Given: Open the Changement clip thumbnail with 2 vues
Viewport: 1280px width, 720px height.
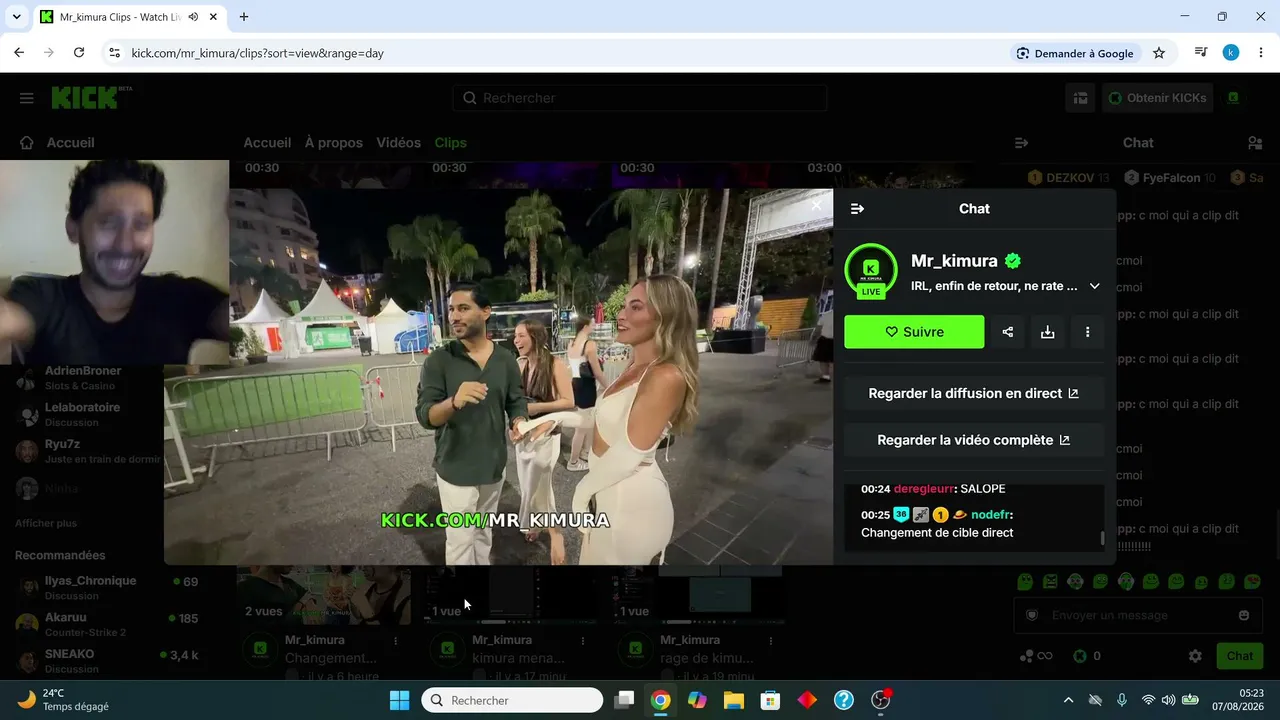Looking at the screenshot, I should pos(324,595).
